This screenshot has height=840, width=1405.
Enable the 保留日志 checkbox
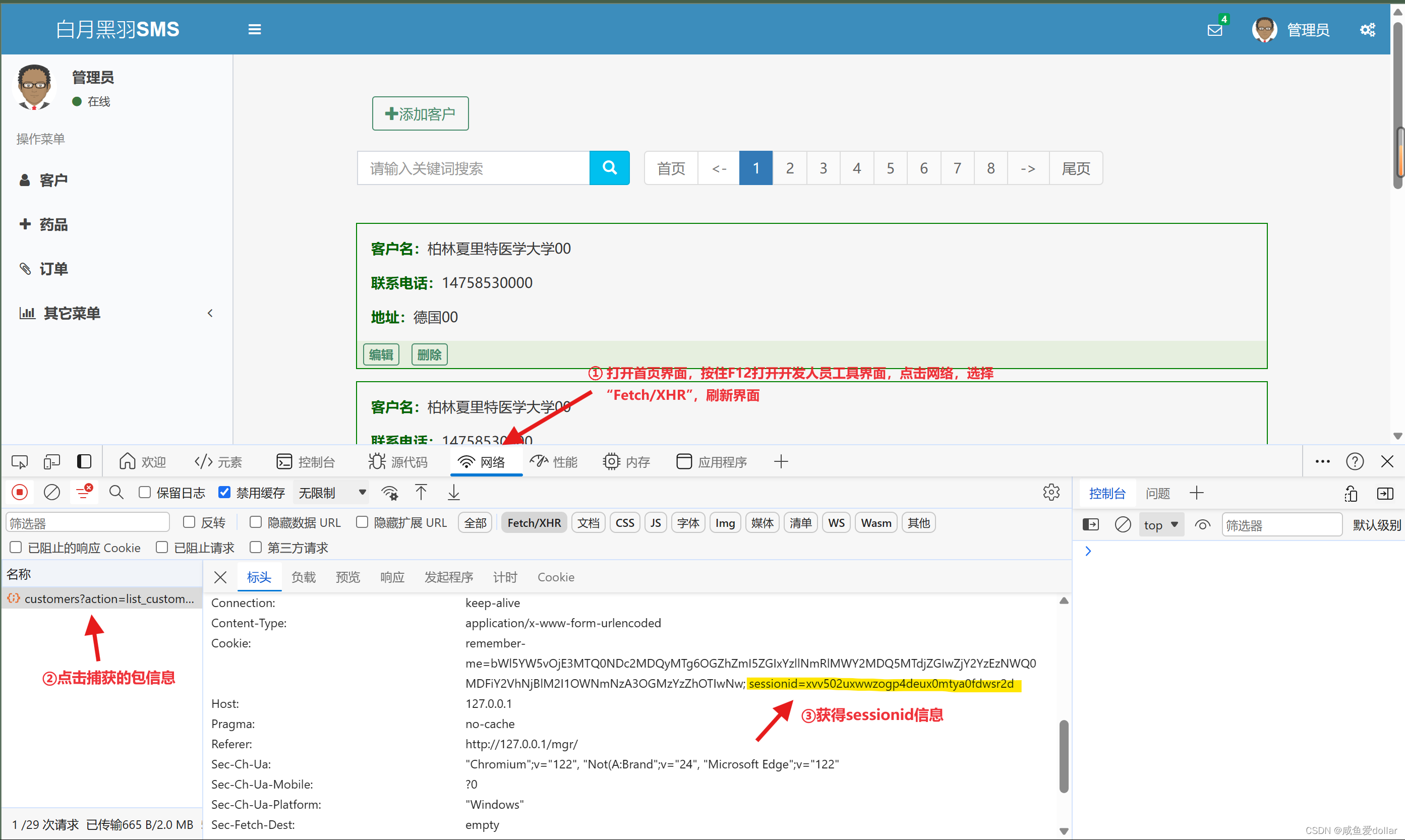145,493
